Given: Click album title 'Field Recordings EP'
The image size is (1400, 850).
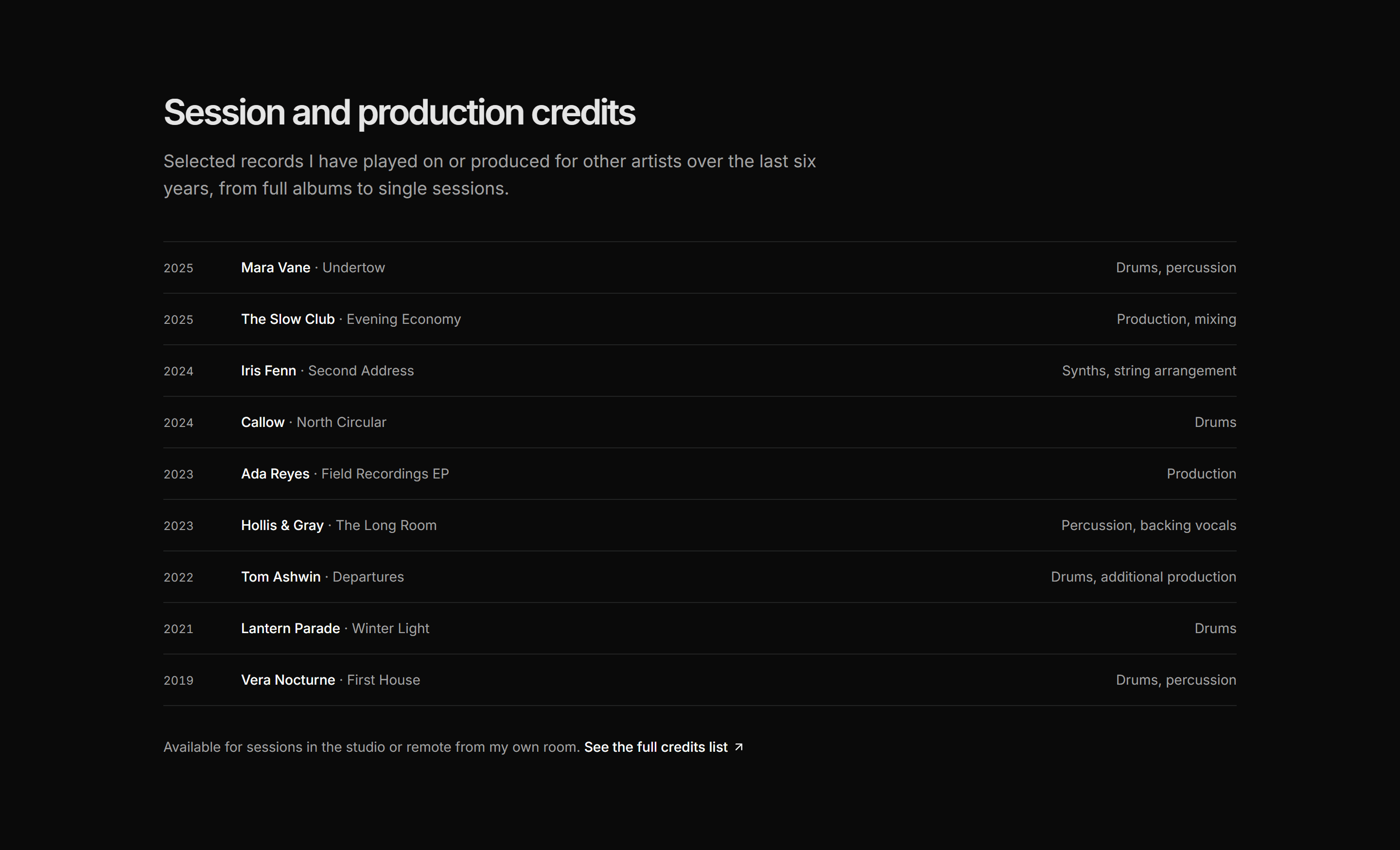Looking at the screenshot, I should click(385, 474).
